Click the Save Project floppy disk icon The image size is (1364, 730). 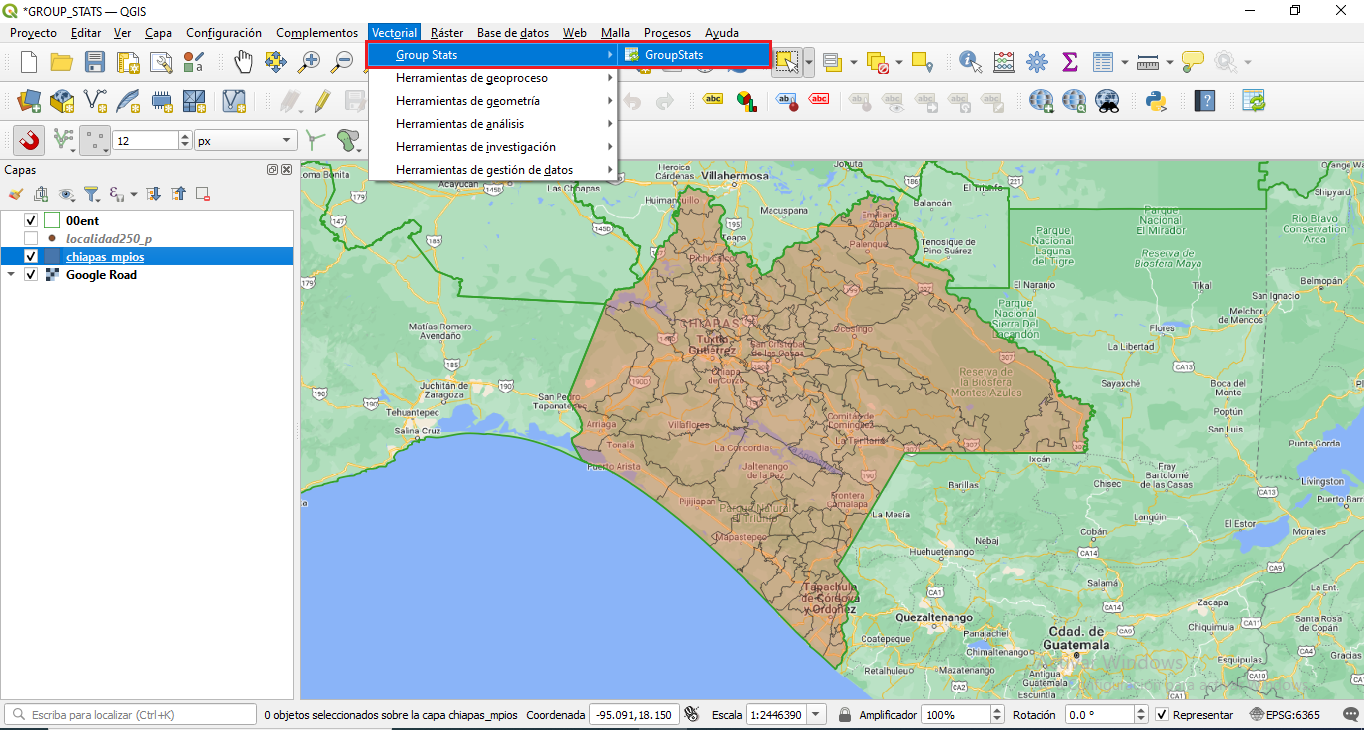(x=95, y=62)
